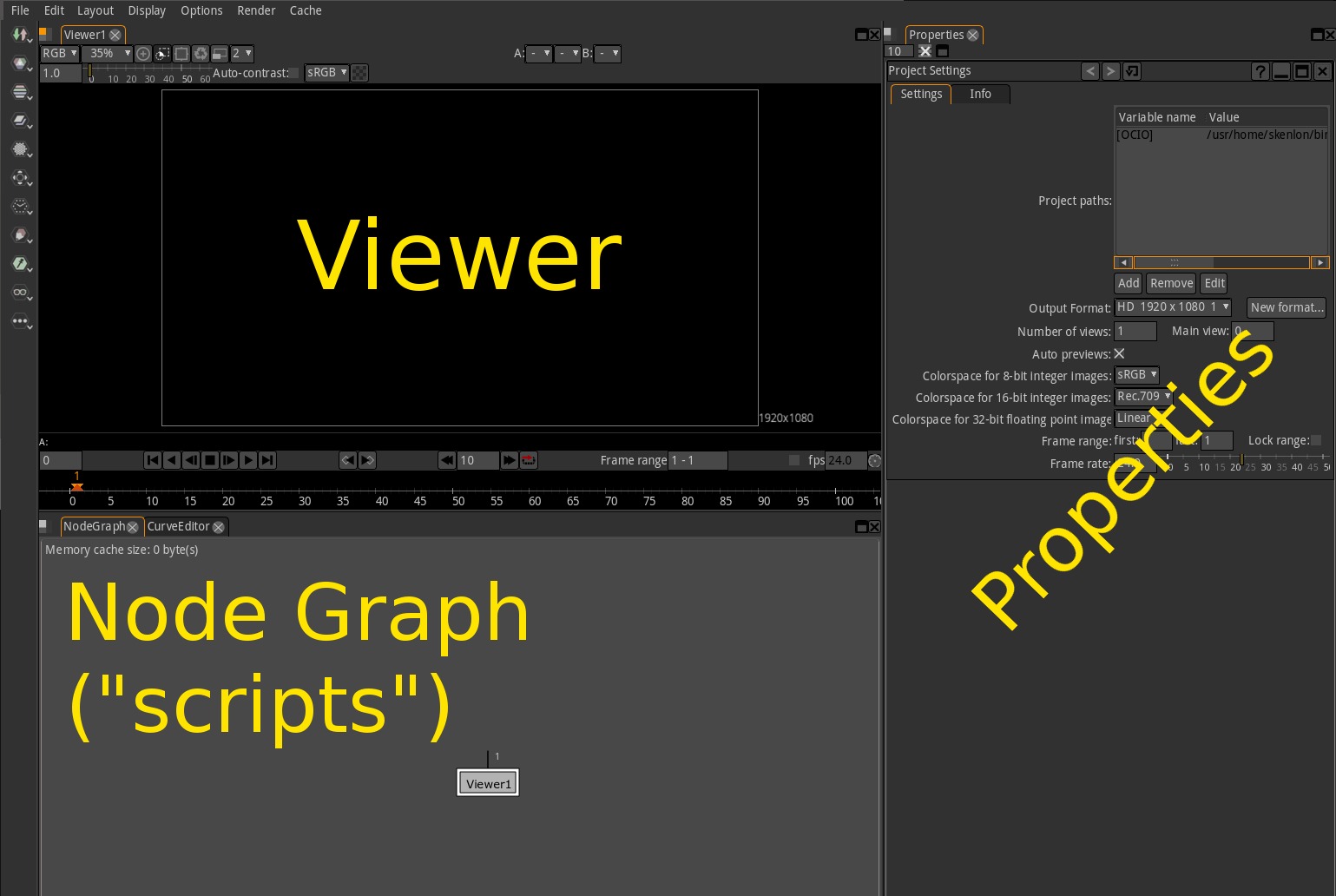Enable the Lock range checkbox
Viewport: 1336px width, 896px height.
tap(1316, 440)
